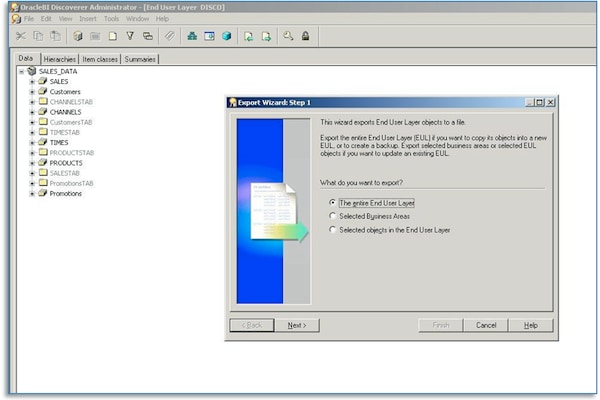Image resolution: width=600 pixels, height=400 pixels.
Task: Expand the TIMESTAB folder node
Action: (32, 132)
